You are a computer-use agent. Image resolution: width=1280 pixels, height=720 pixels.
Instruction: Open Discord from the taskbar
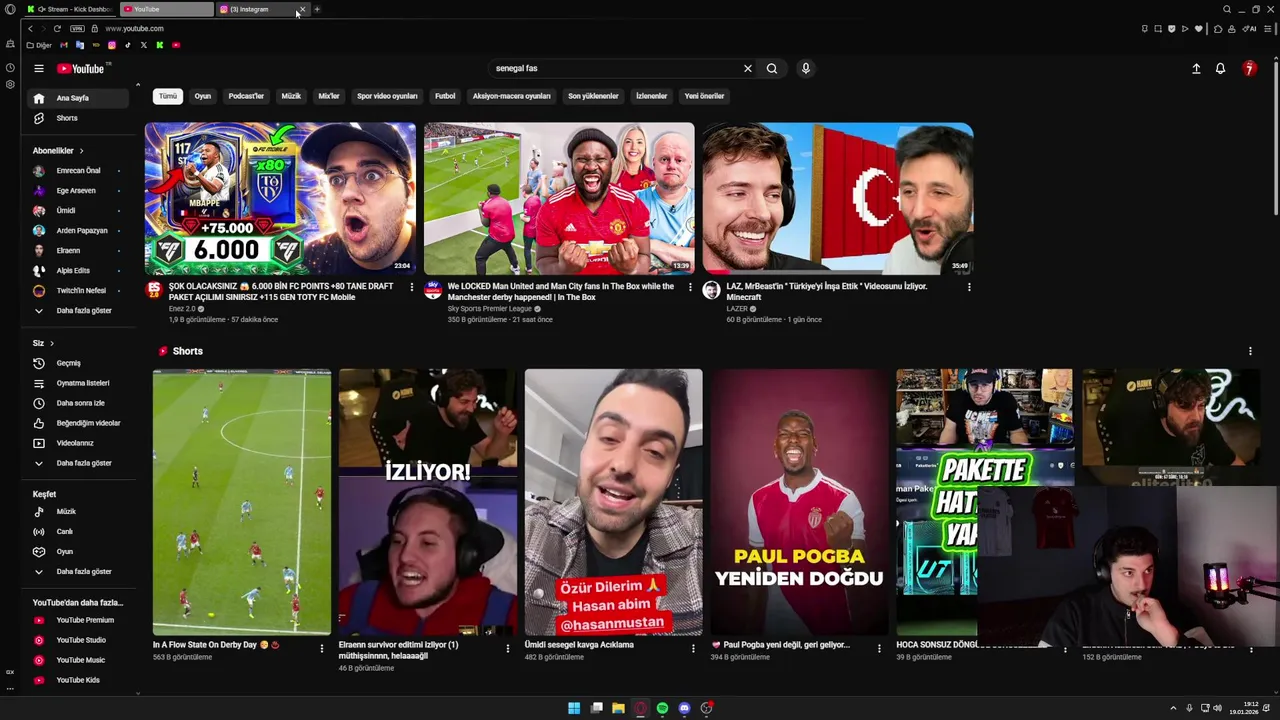(684, 708)
